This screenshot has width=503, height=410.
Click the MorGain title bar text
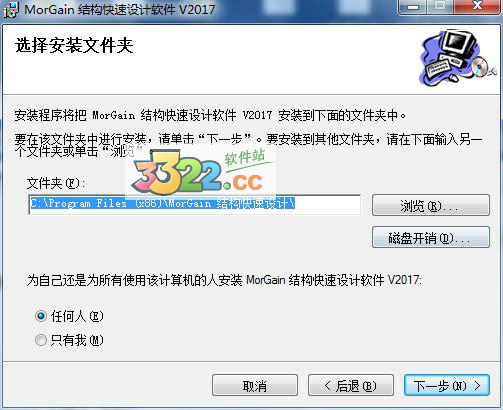tap(120, 9)
